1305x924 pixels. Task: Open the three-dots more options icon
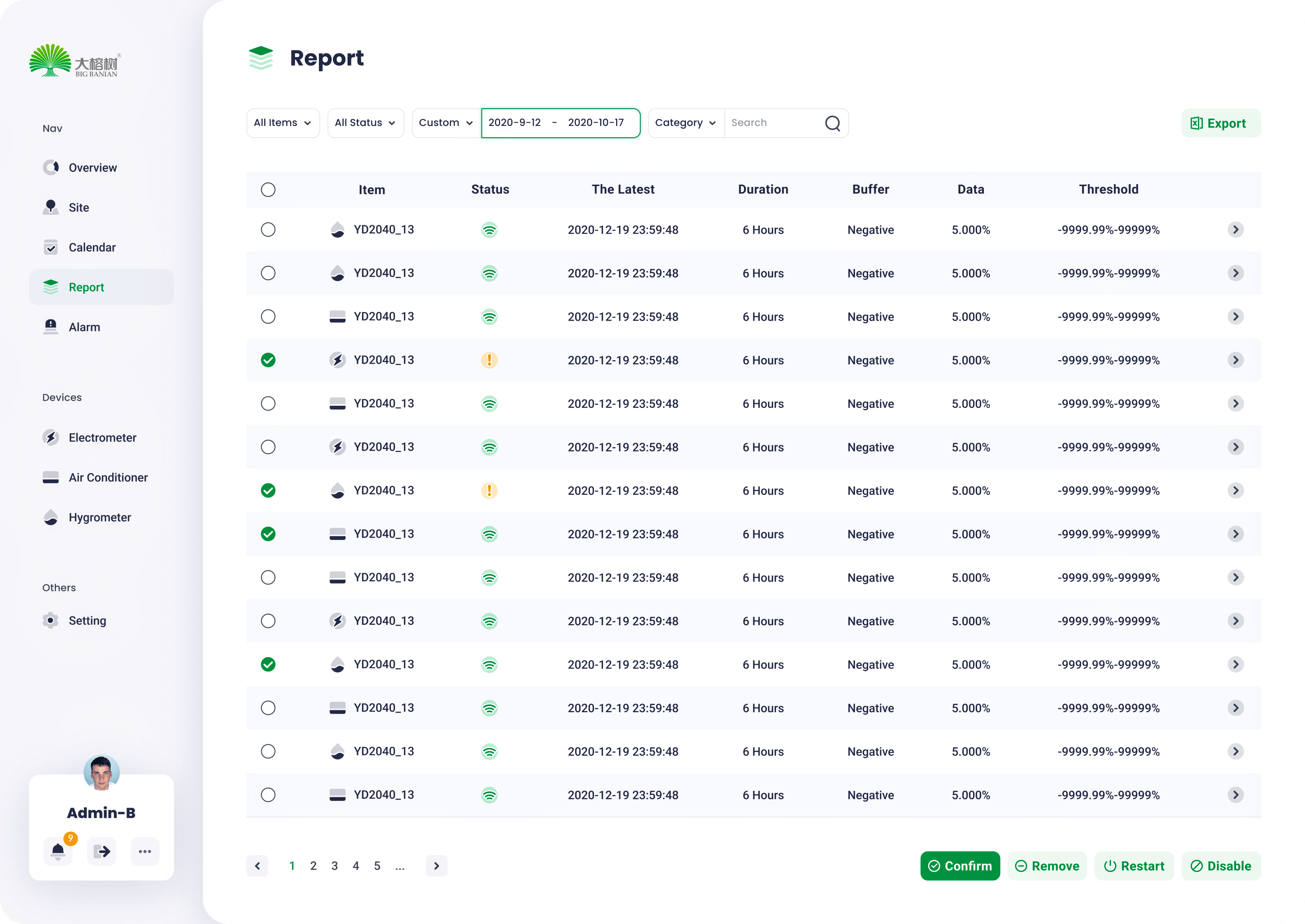pos(145,851)
